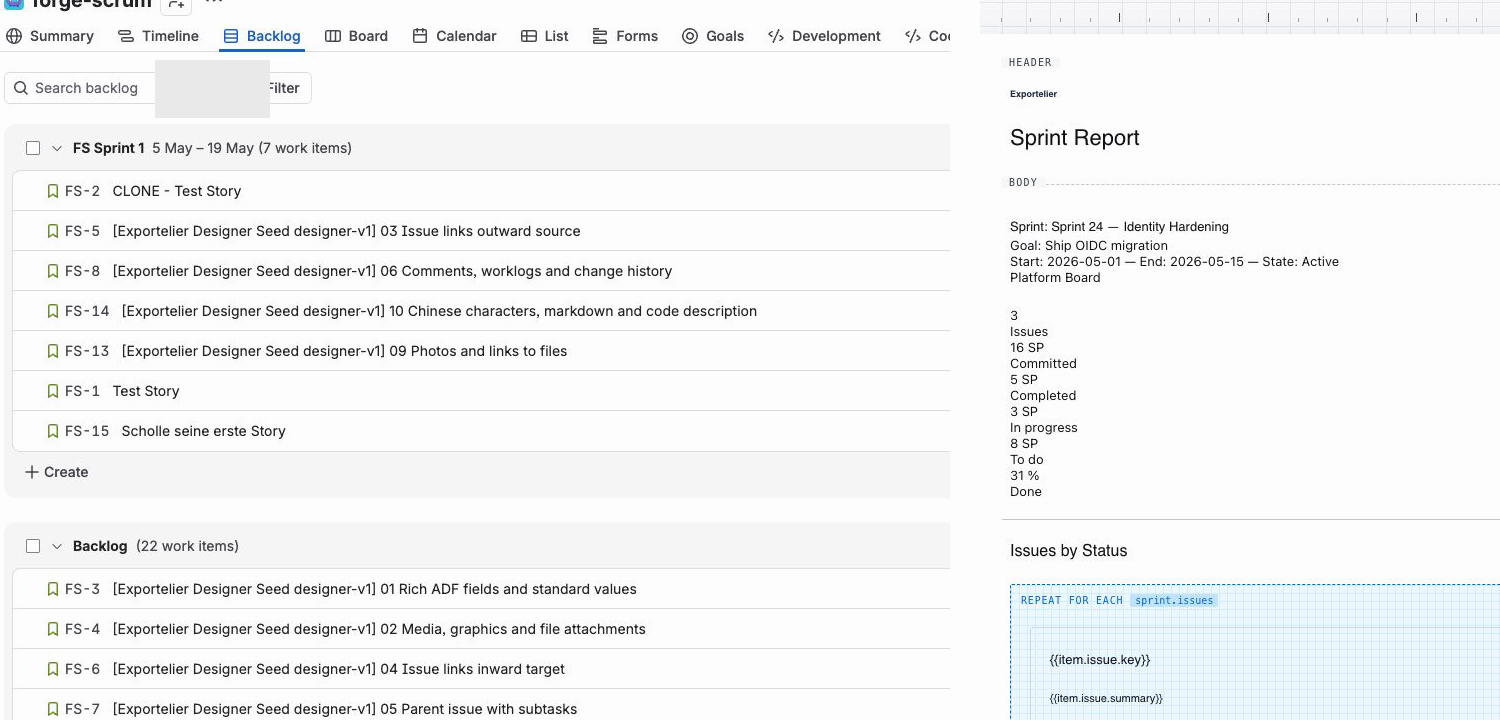Switch to the Timeline tab
The height and width of the screenshot is (720, 1500).
158,36
